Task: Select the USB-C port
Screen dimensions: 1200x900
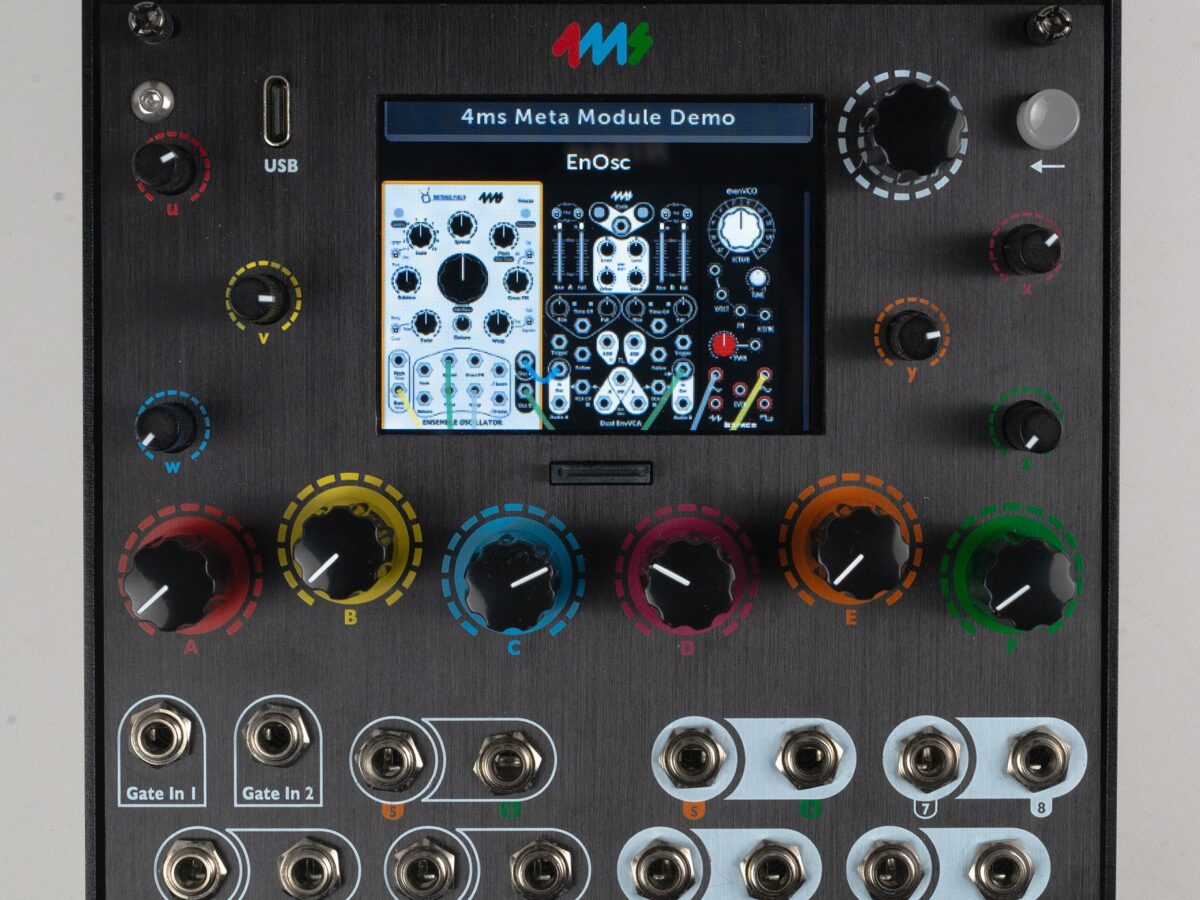Action: pyautogui.click(x=277, y=112)
